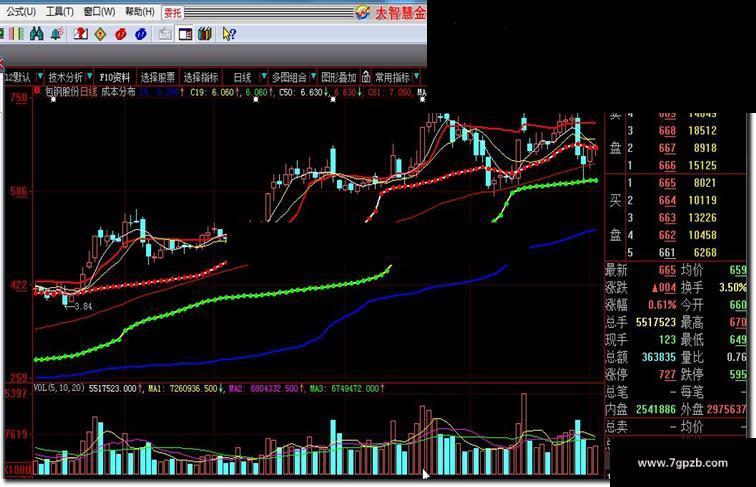The width and height of the screenshot is (756, 487).
Task: Click the sell level 3 price 668
Action: pos(667,131)
